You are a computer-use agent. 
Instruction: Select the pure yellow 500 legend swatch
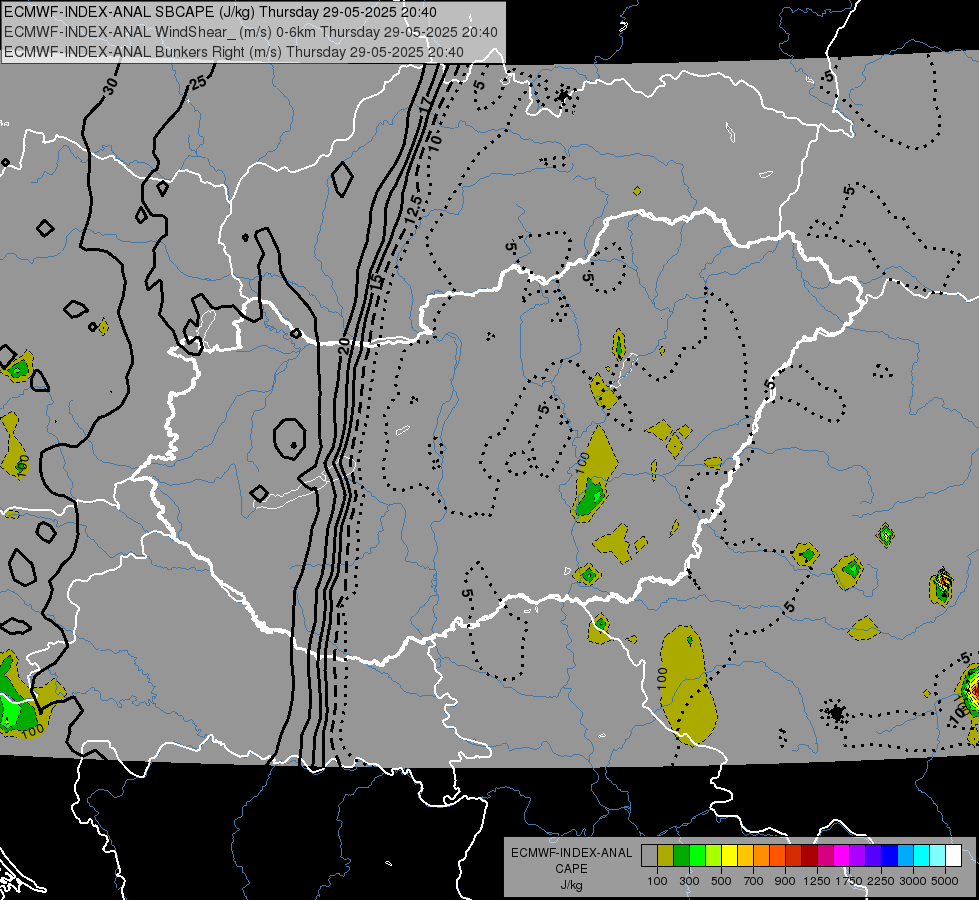tap(729, 855)
